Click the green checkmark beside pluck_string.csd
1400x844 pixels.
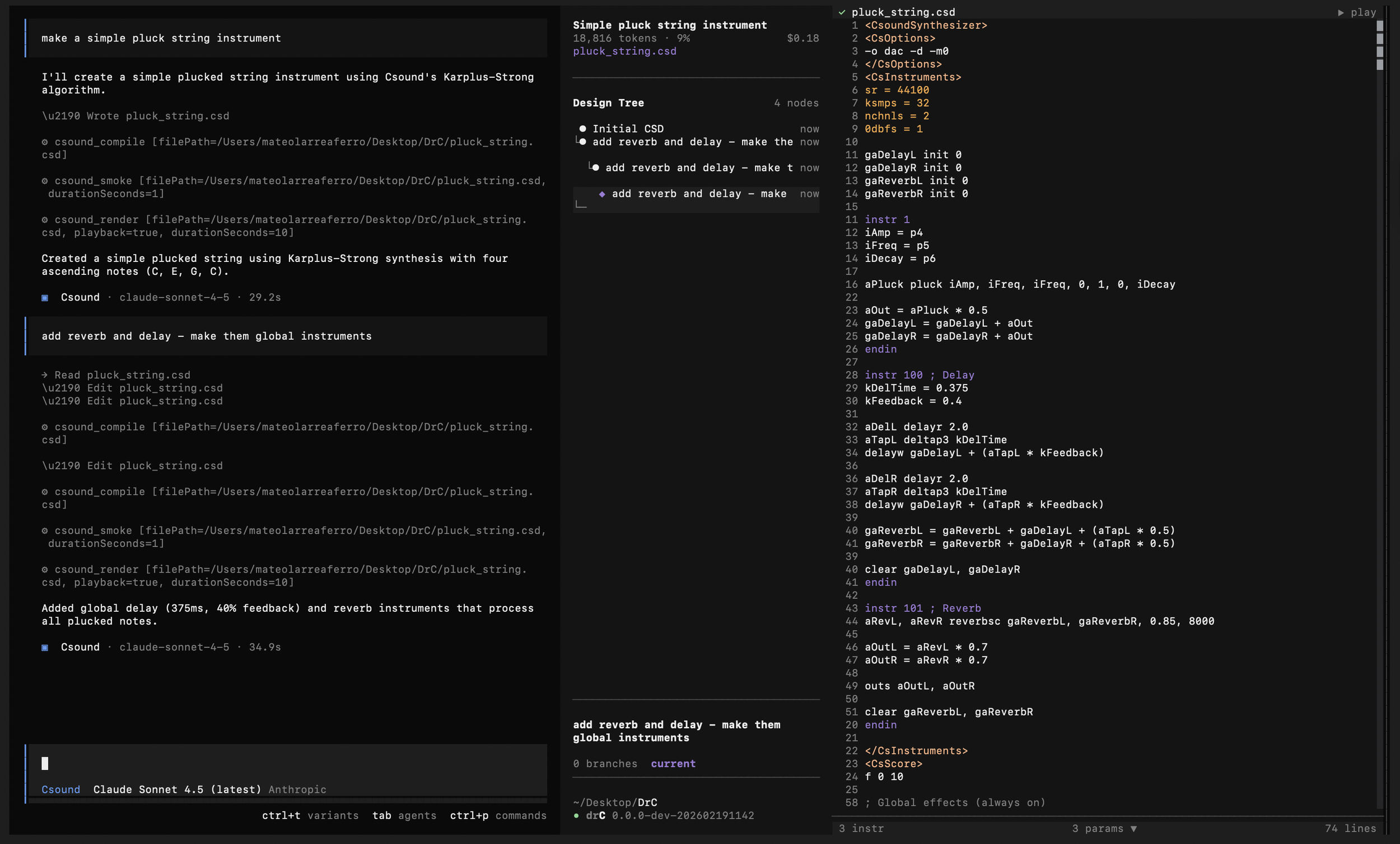(842, 12)
